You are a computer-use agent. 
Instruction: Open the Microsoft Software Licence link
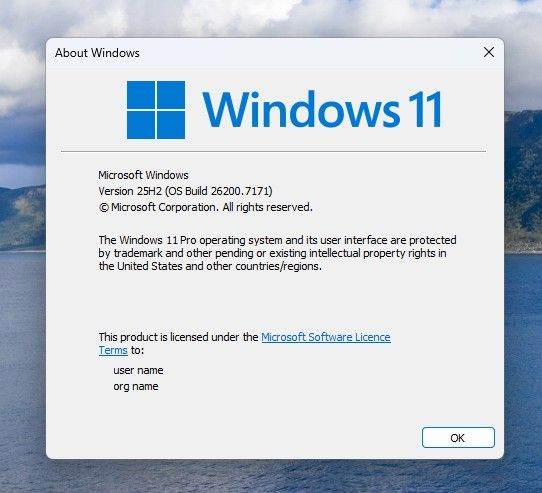click(x=326, y=337)
